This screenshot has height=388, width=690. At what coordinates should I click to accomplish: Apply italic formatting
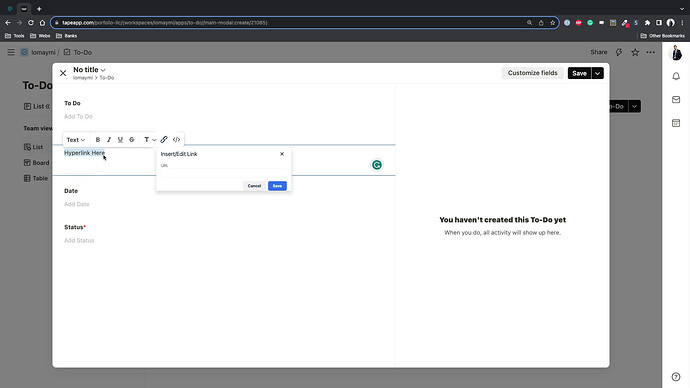(x=109, y=139)
